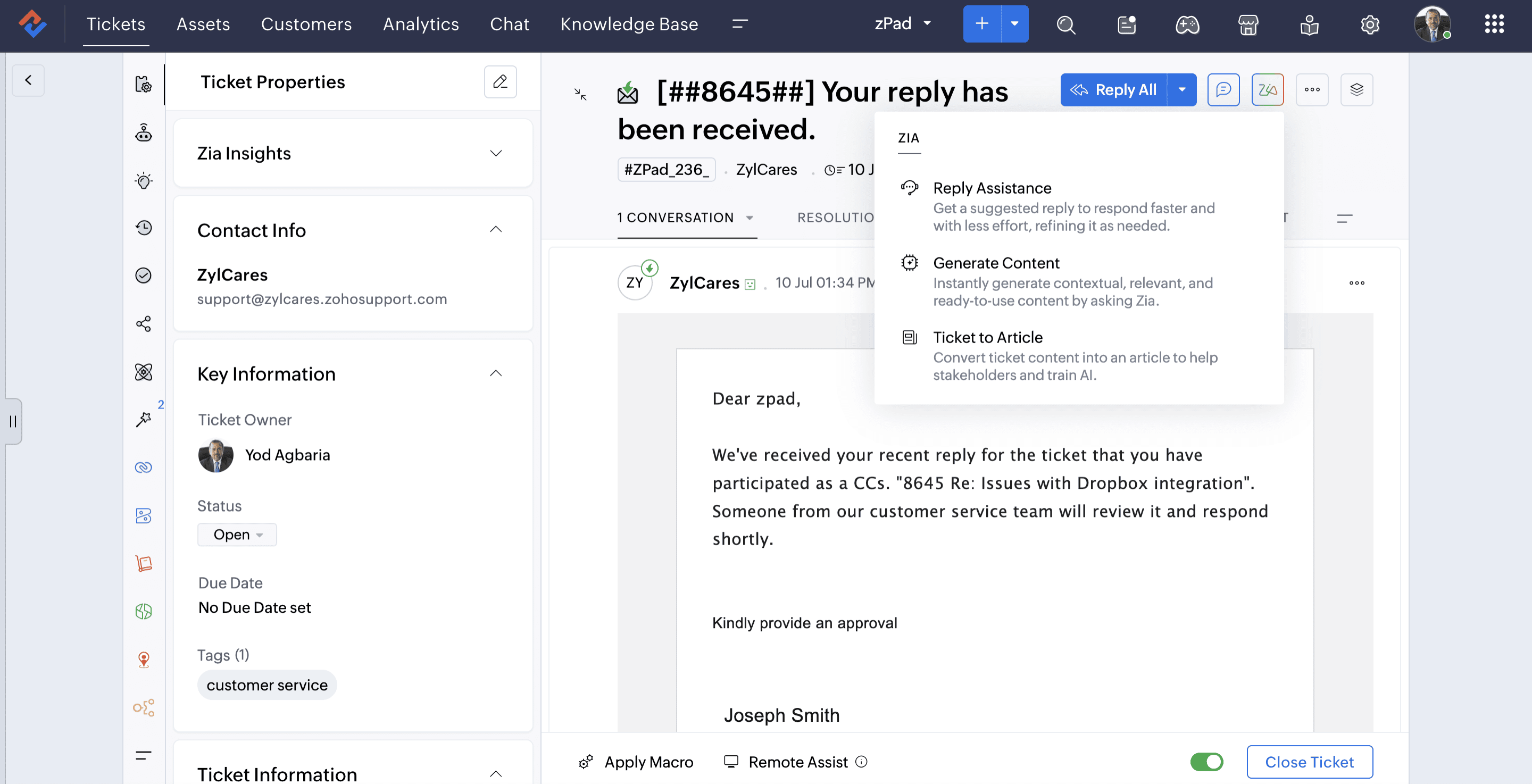The height and width of the screenshot is (784, 1532).
Task: Click the Remote Assist button
Action: tap(786, 762)
